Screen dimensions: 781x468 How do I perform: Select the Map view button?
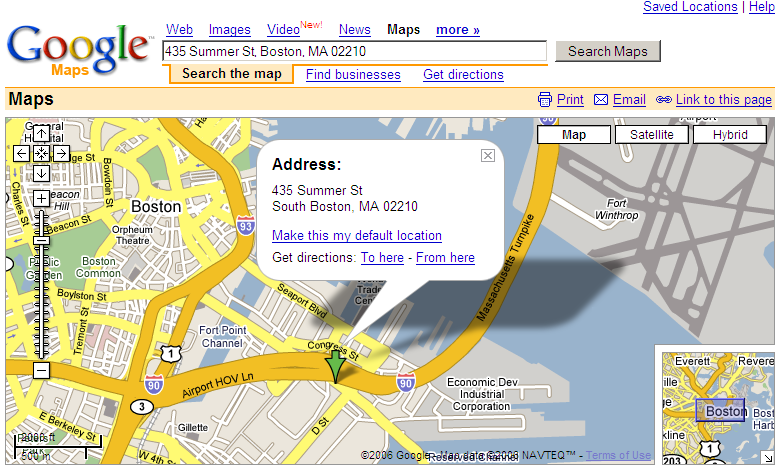tap(574, 135)
